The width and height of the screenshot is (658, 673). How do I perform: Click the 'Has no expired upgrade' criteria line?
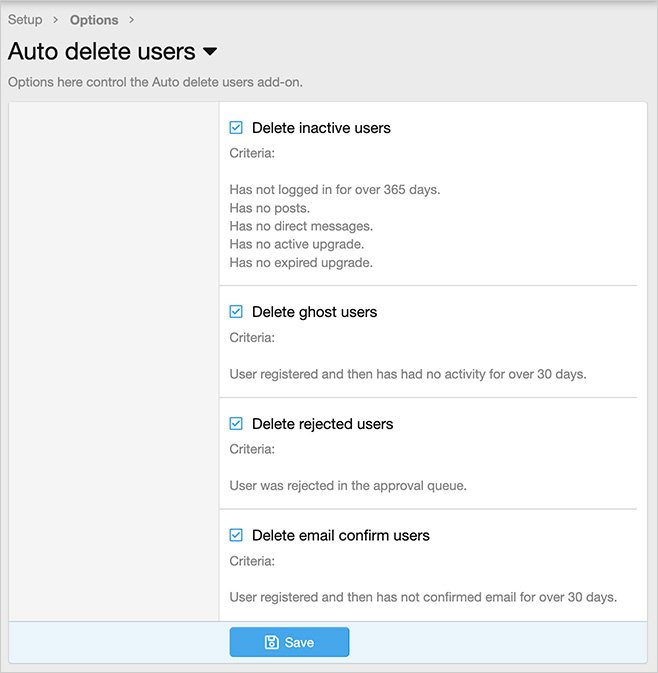click(x=300, y=262)
